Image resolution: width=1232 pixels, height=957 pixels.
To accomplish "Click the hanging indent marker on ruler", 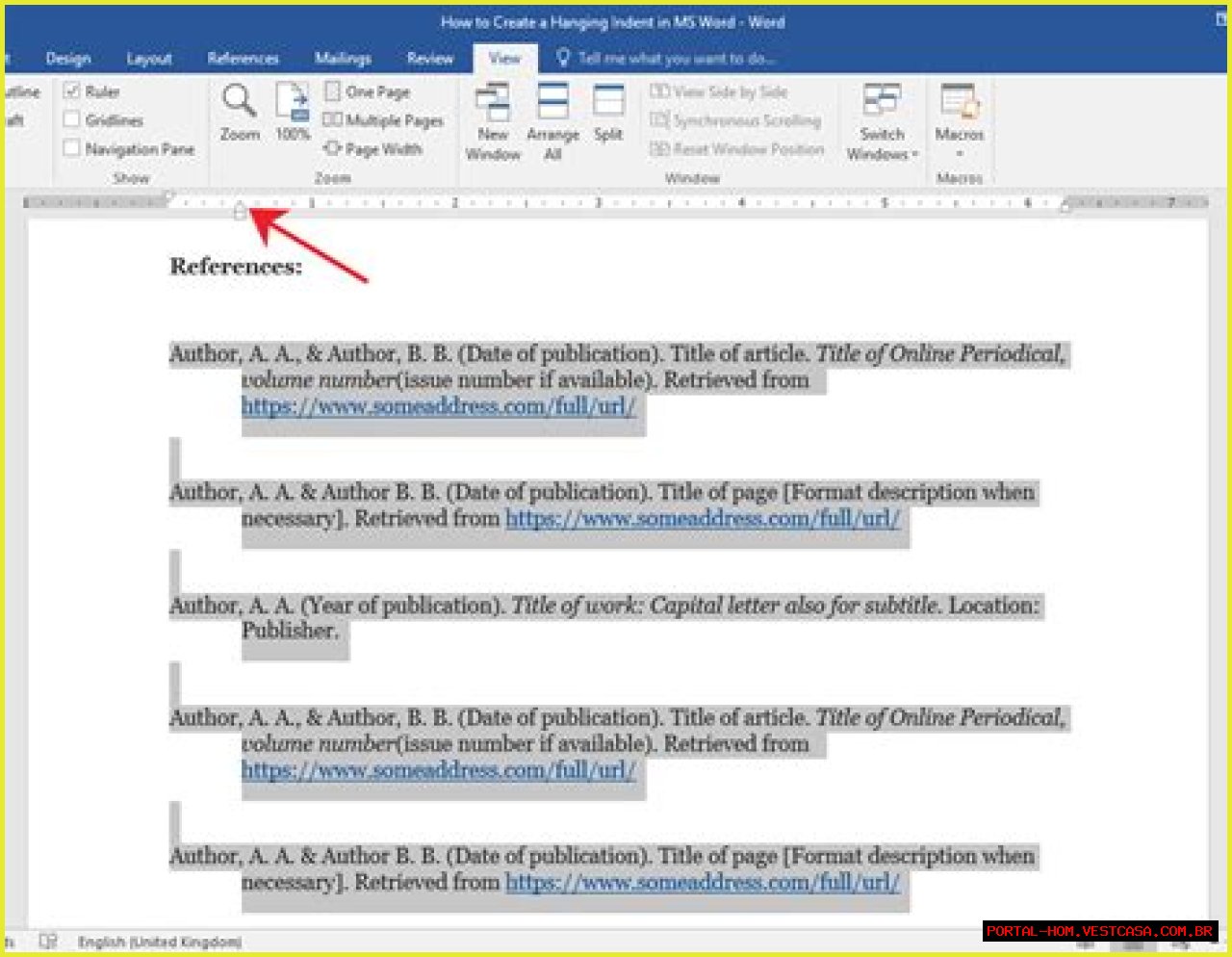I will tap(240, 212).
